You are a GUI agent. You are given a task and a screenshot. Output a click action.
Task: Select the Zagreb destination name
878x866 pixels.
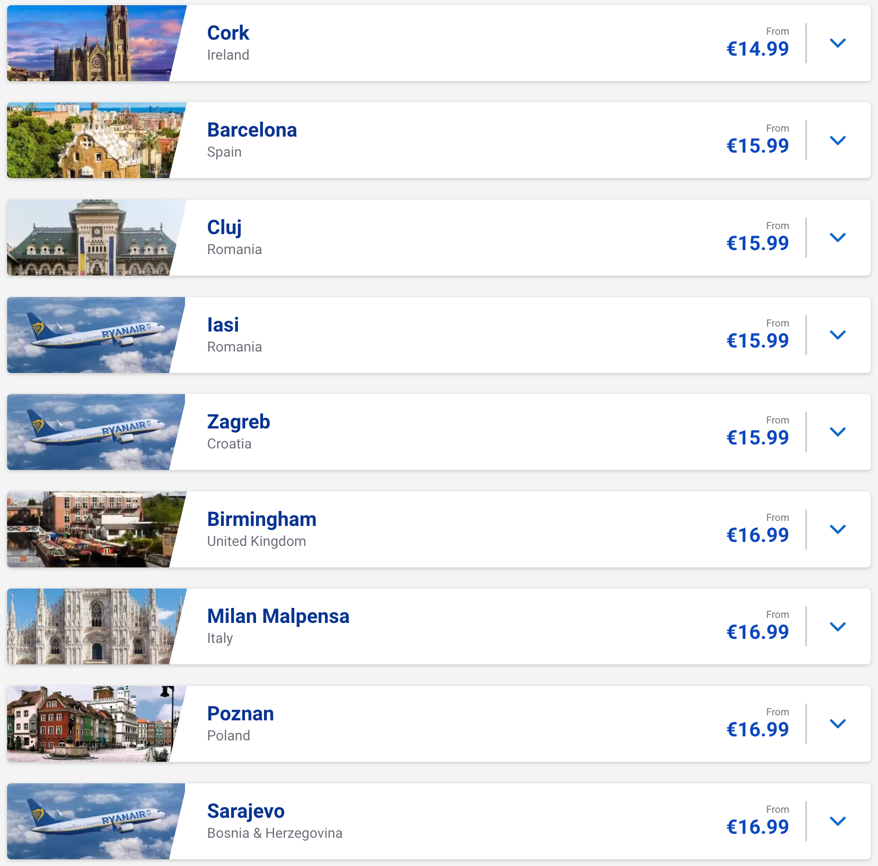pos(239,422)
